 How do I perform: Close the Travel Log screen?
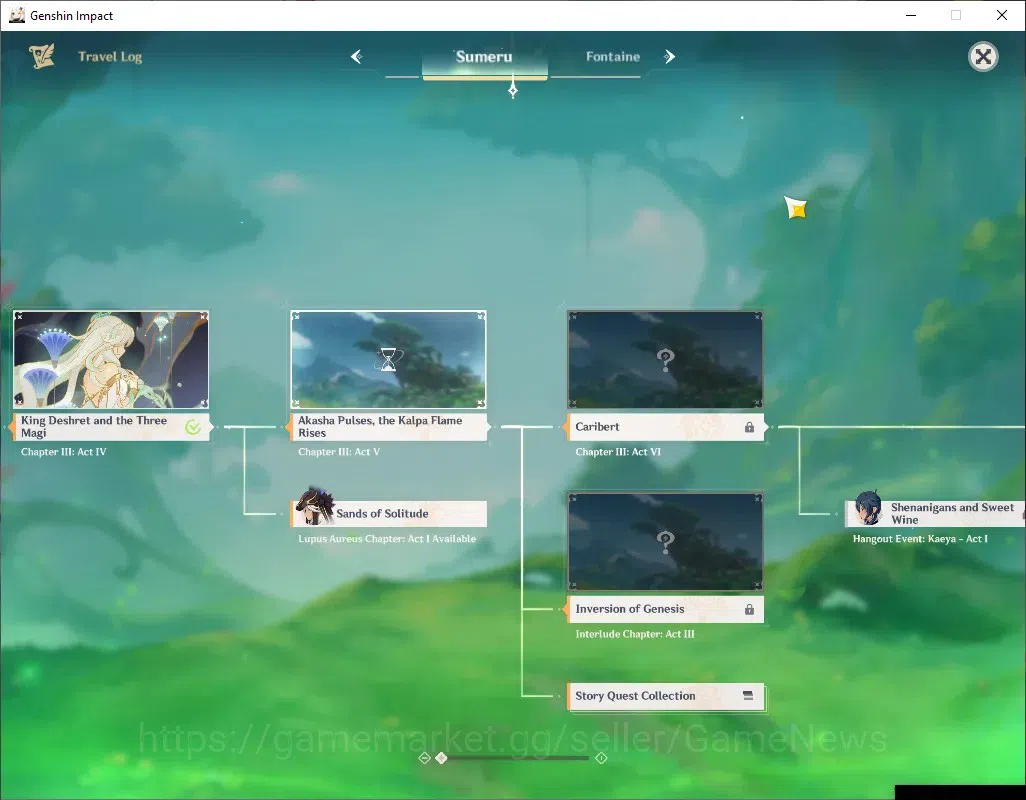coord(982,57)
